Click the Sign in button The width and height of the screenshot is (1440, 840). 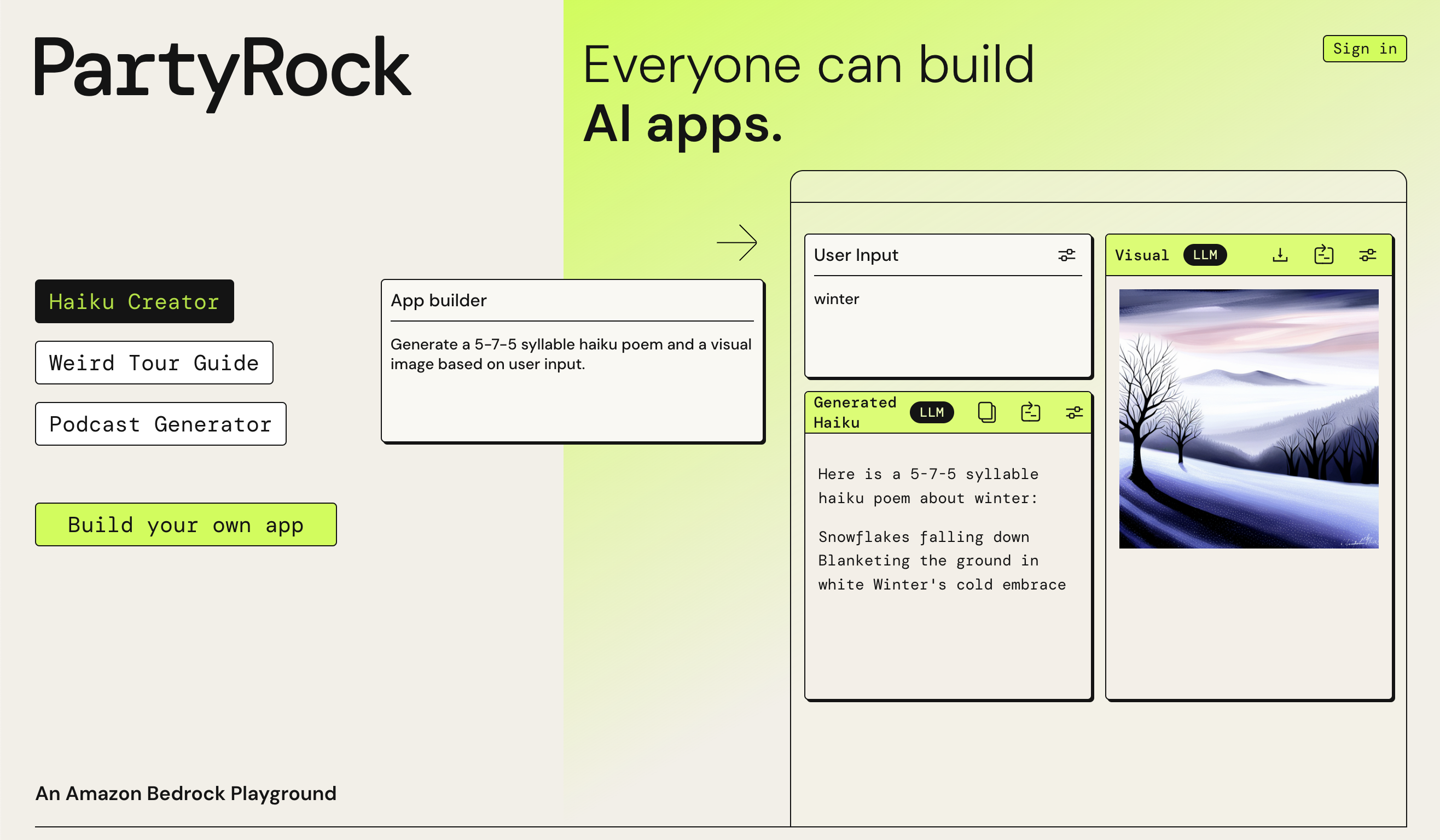1364,49
